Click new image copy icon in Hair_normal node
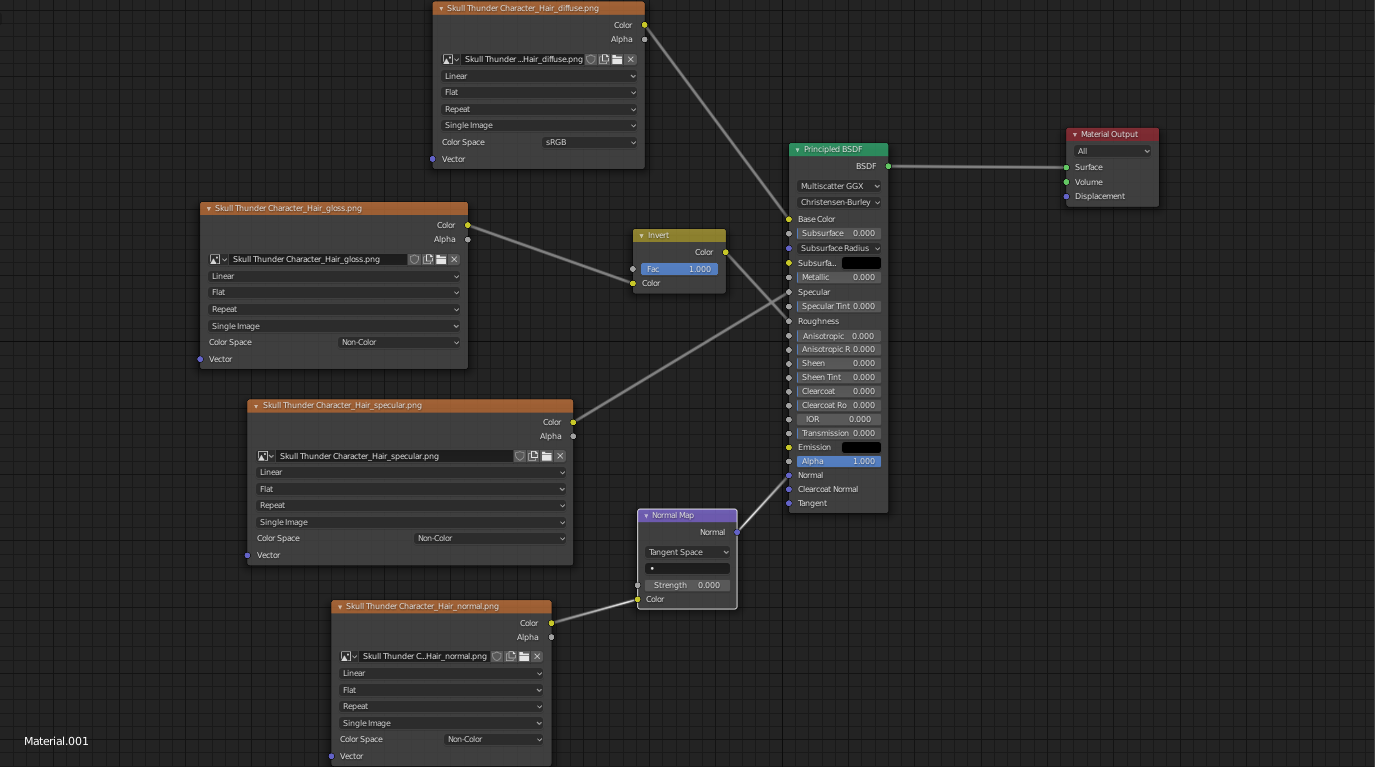 coord(510,656)
